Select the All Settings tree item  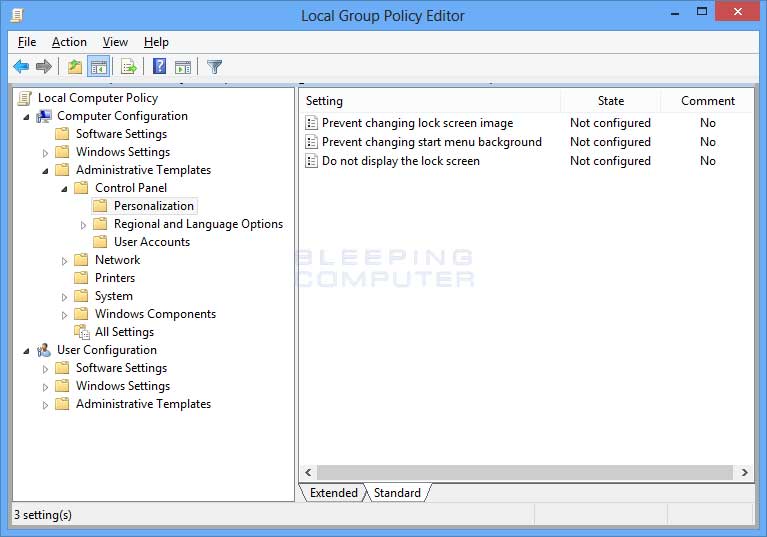click(124, 332)
